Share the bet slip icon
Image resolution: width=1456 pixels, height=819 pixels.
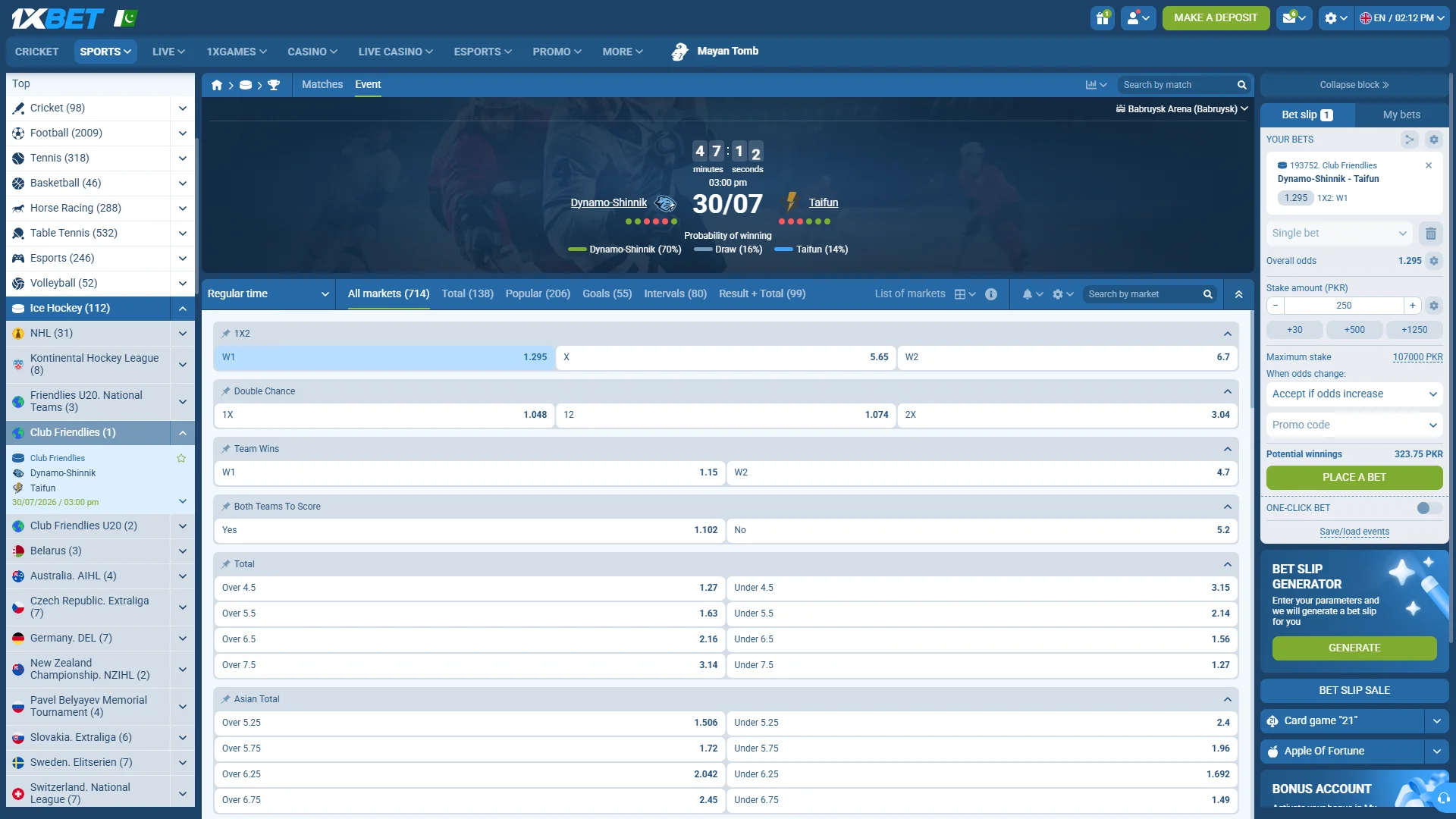point(1409,140)
